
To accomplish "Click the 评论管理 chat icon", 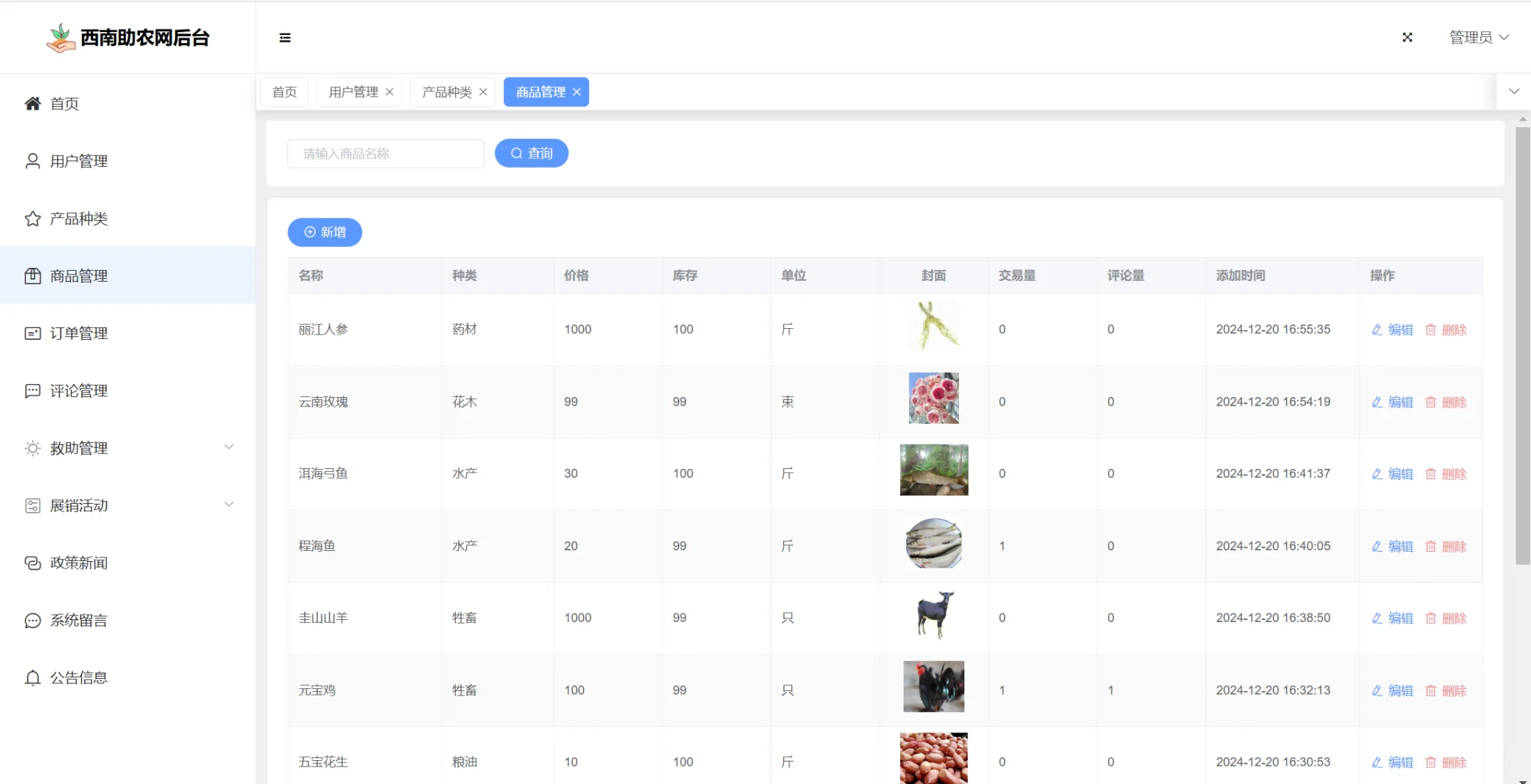I will tap(33, 391).
